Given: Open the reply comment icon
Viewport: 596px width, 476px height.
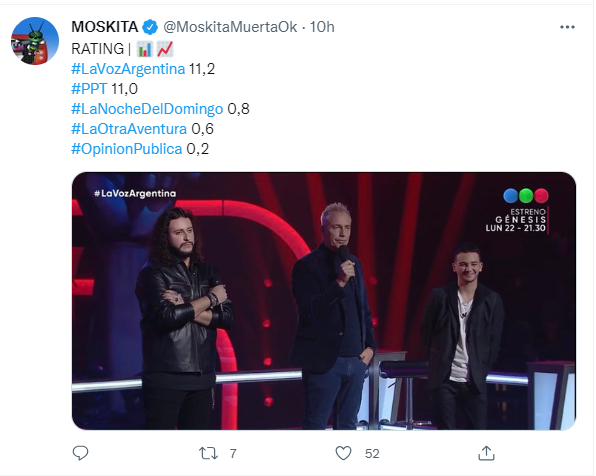Looking at the screenshot, I should [x=80, y=453].
